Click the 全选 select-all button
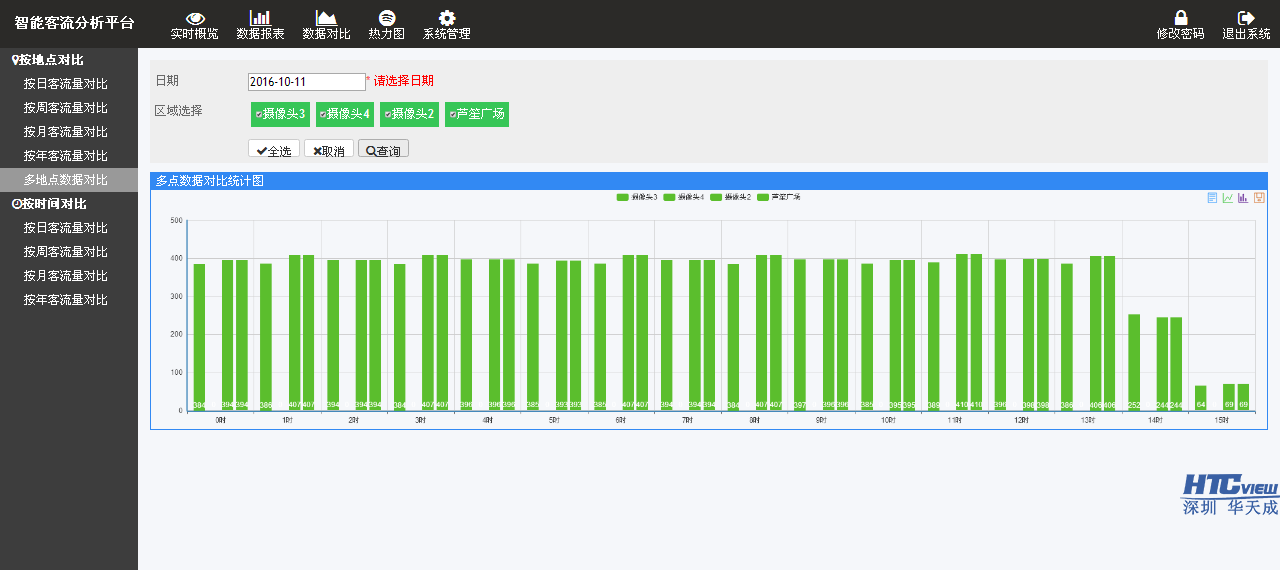 [x=273, y=150]
